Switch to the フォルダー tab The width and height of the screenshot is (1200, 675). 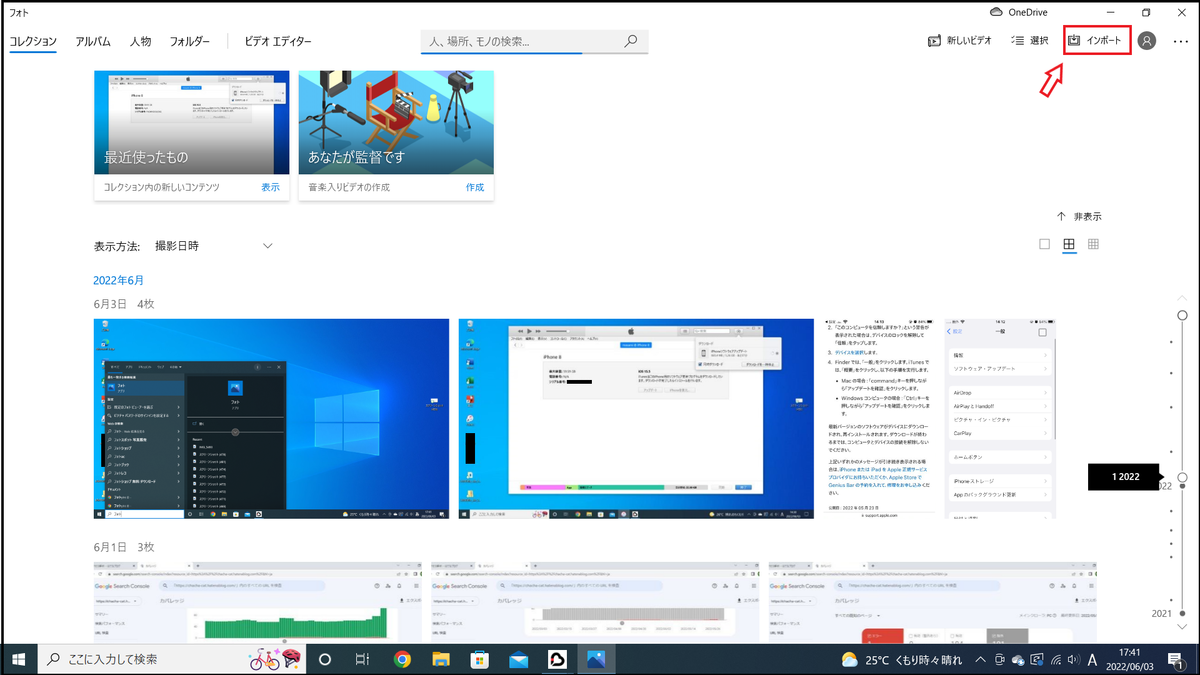190,42
